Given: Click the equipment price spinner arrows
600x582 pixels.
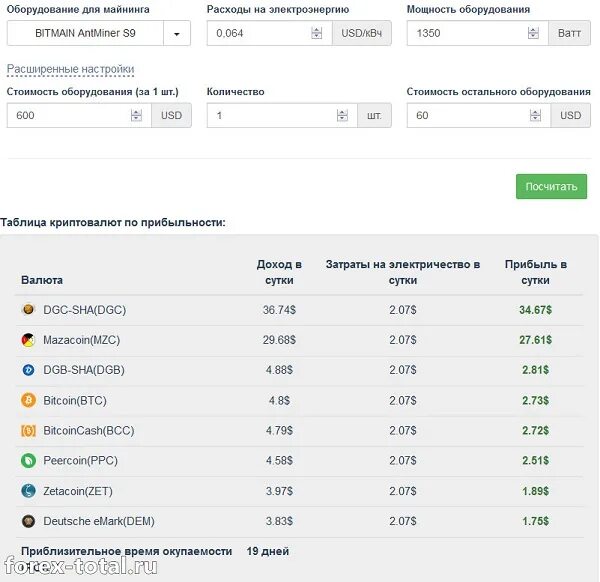Looking at the screenshot, I should point(136,115).
